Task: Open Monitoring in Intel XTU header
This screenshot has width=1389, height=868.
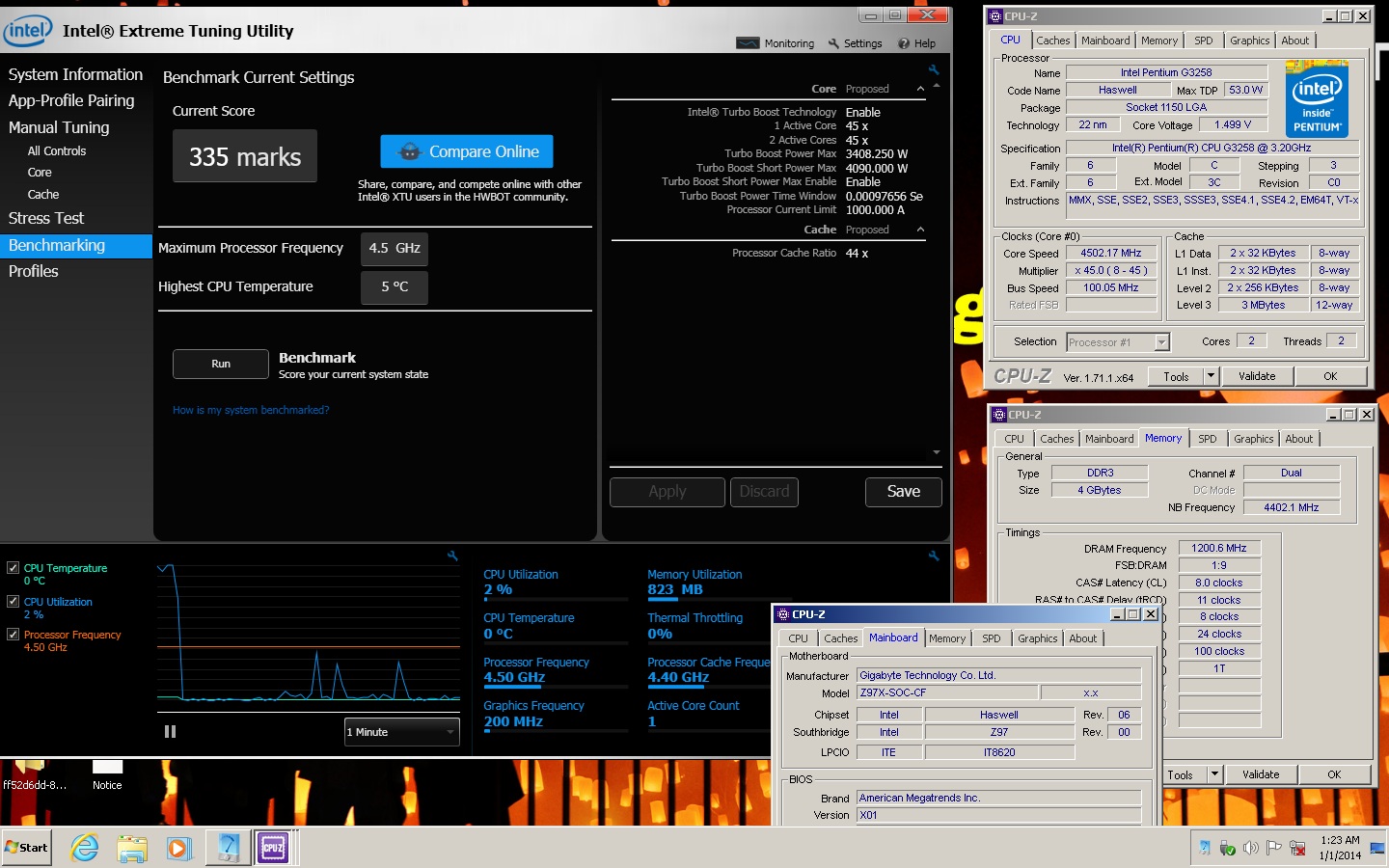Action: [776, 43]
